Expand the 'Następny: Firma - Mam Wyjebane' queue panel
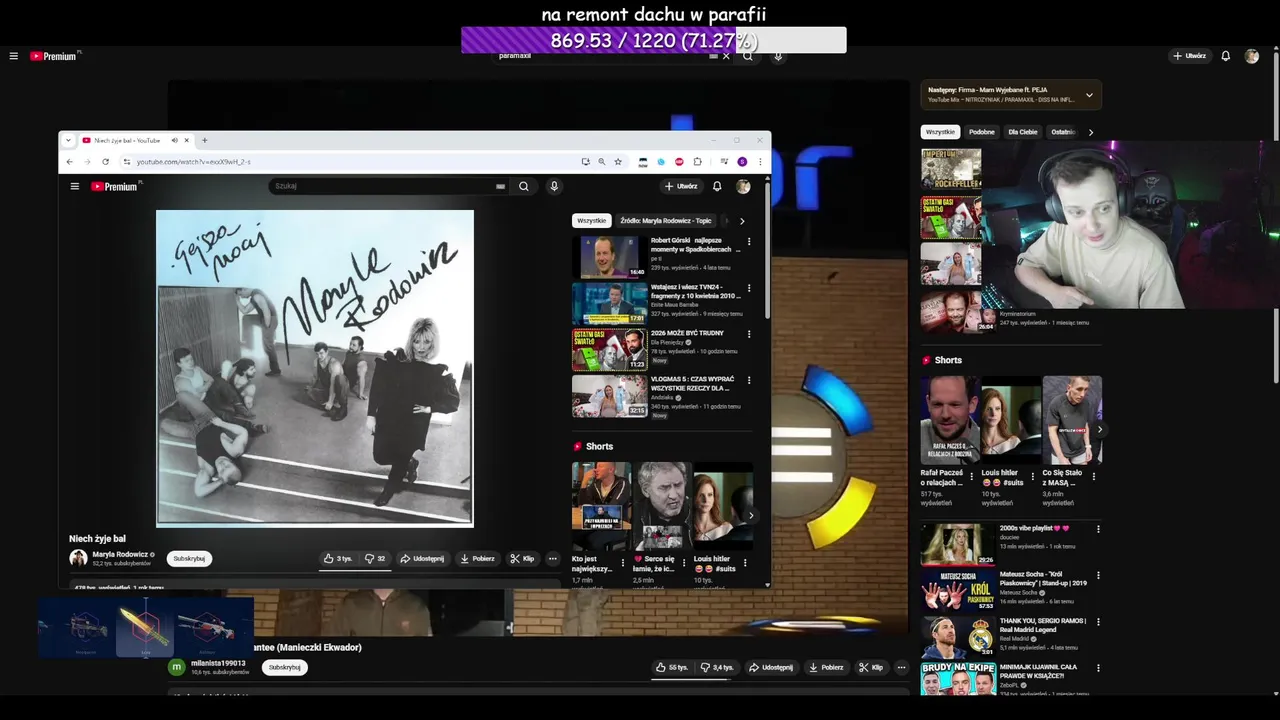The image size is (1280, 720). pos(1089,95)
